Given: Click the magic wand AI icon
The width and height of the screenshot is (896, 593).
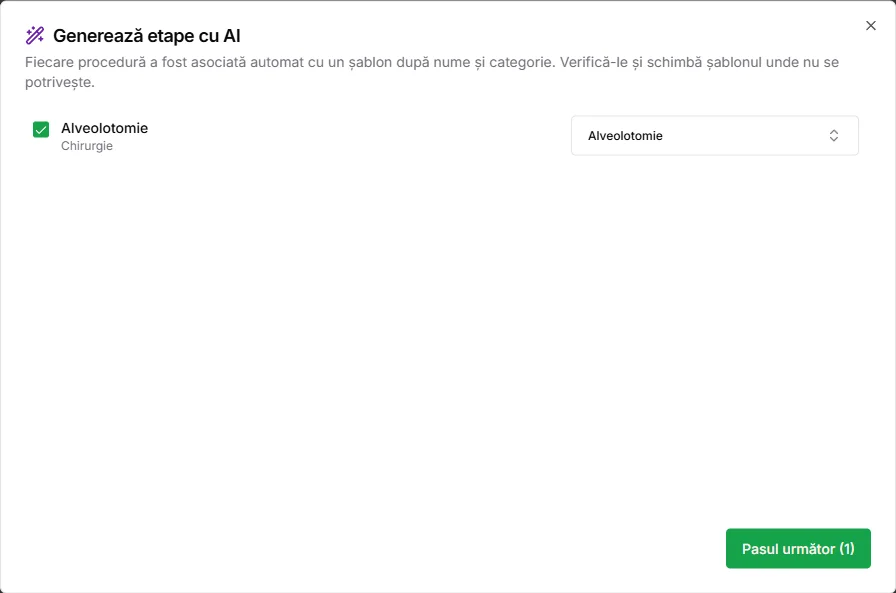Looking at the screenshot, I should click(x=35, y=35).
